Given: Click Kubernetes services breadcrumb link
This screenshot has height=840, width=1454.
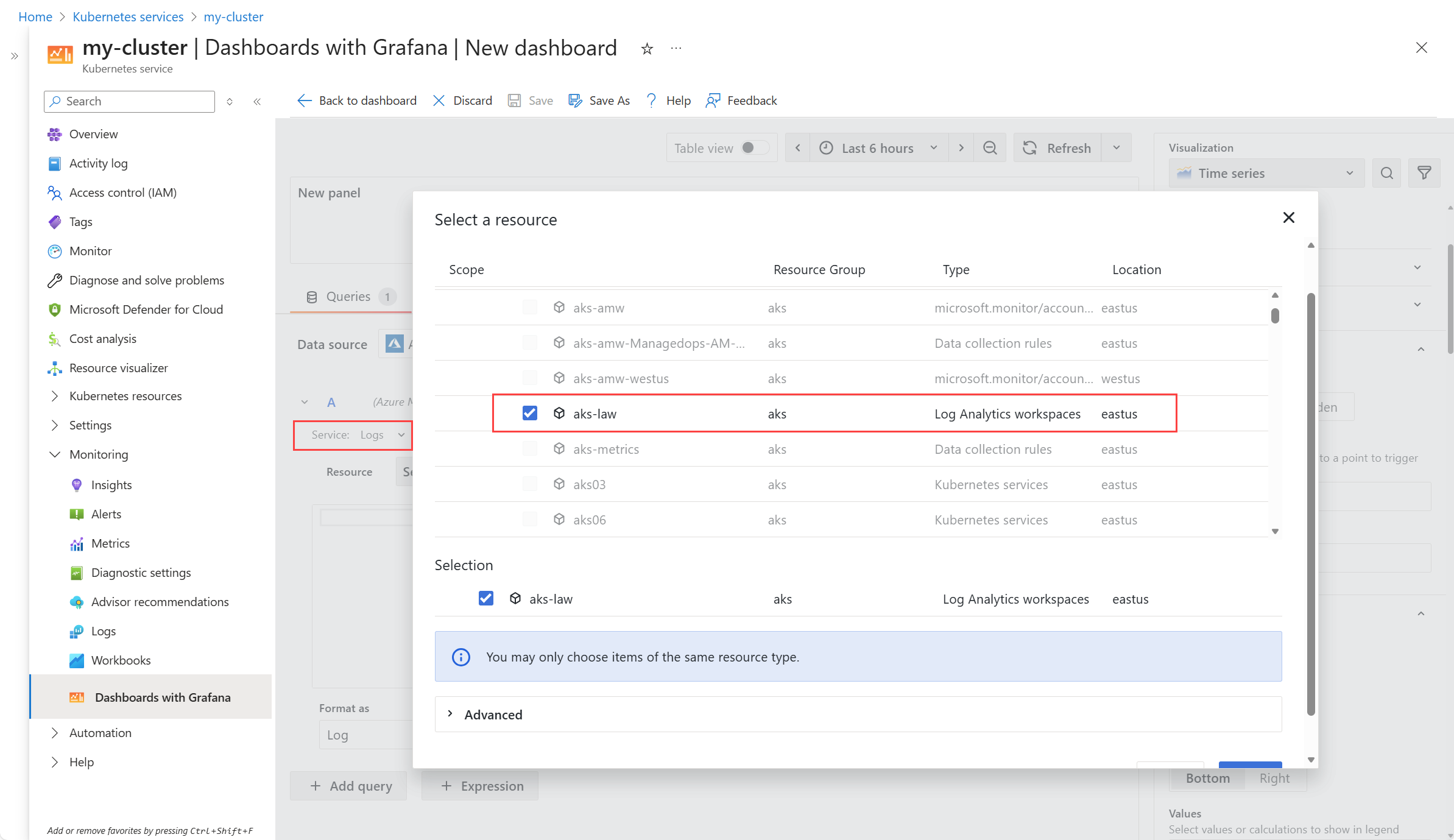Looking at the screenshot, I should (x=128, y=17).
